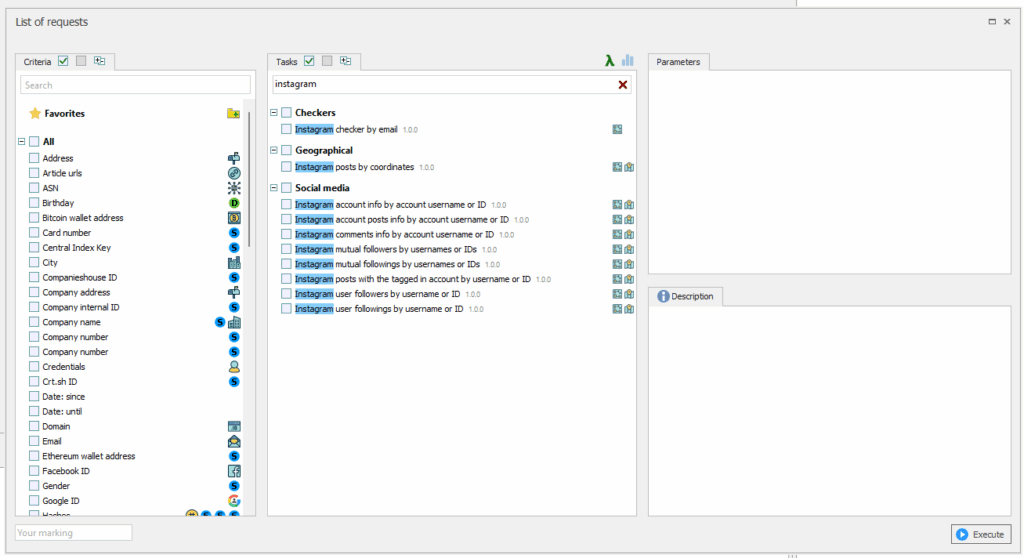This screenshot has width=1024, height=558.
Task: Click the envelope icon beside Email
Action: click(234, 441)
